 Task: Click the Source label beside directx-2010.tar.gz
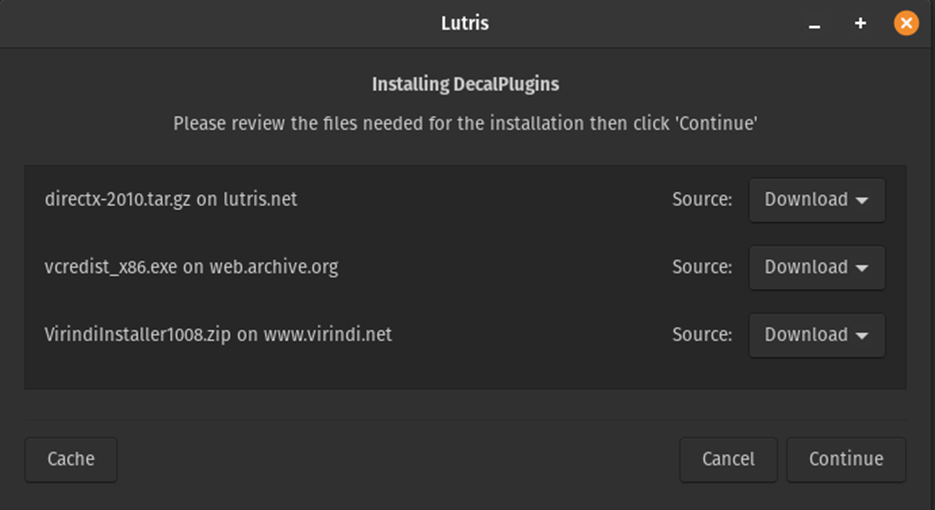tap(702, 199)
